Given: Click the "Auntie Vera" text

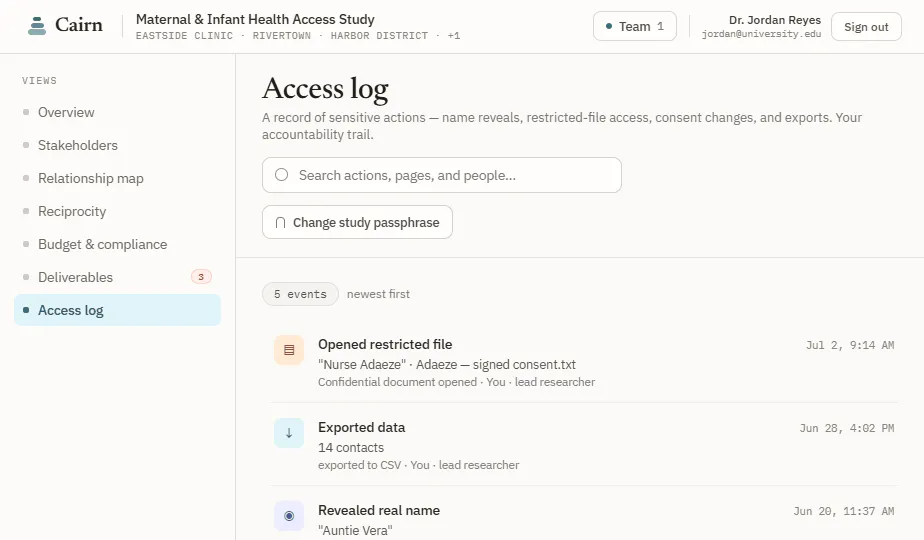Looking at the screenshot, I should tap(355, 531).
